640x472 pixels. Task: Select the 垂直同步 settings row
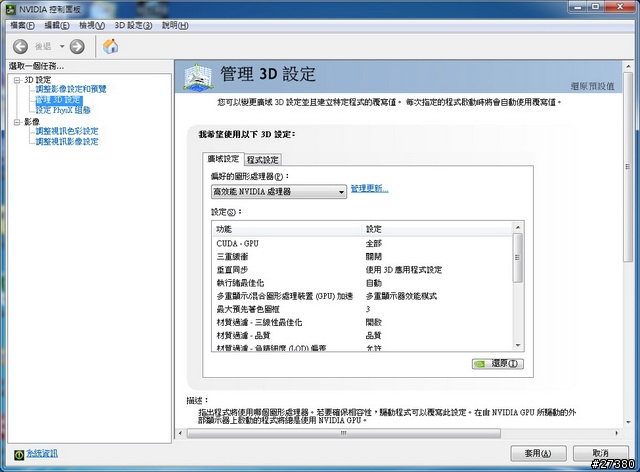point(362,269)
